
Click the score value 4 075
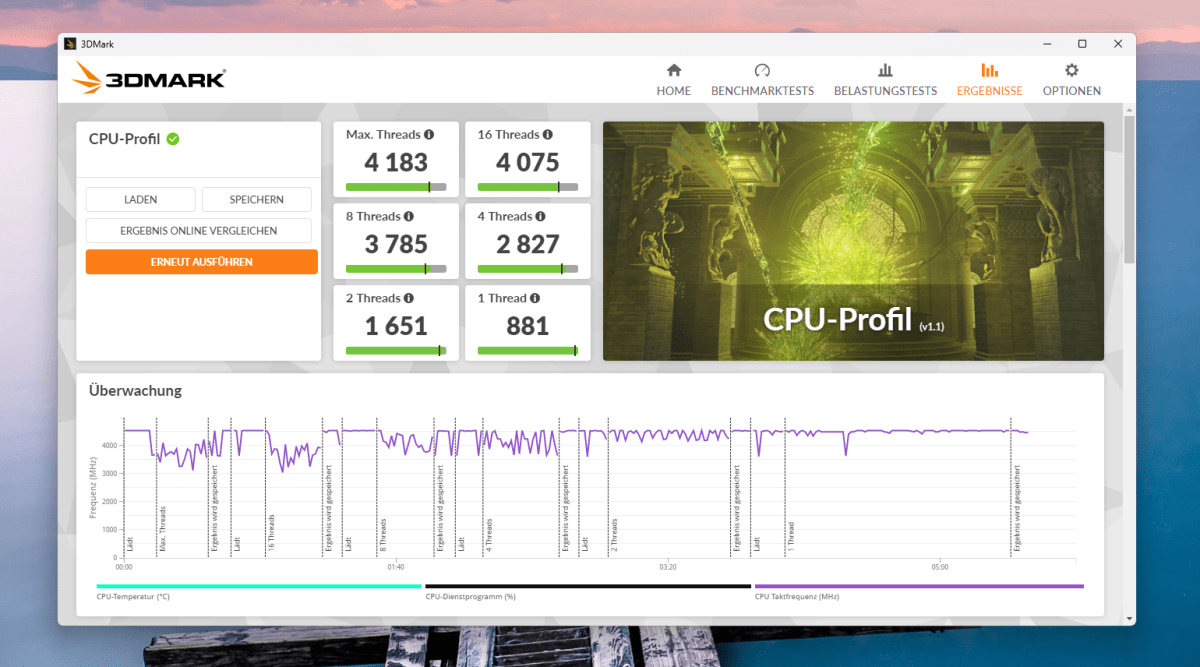point(528,162)
